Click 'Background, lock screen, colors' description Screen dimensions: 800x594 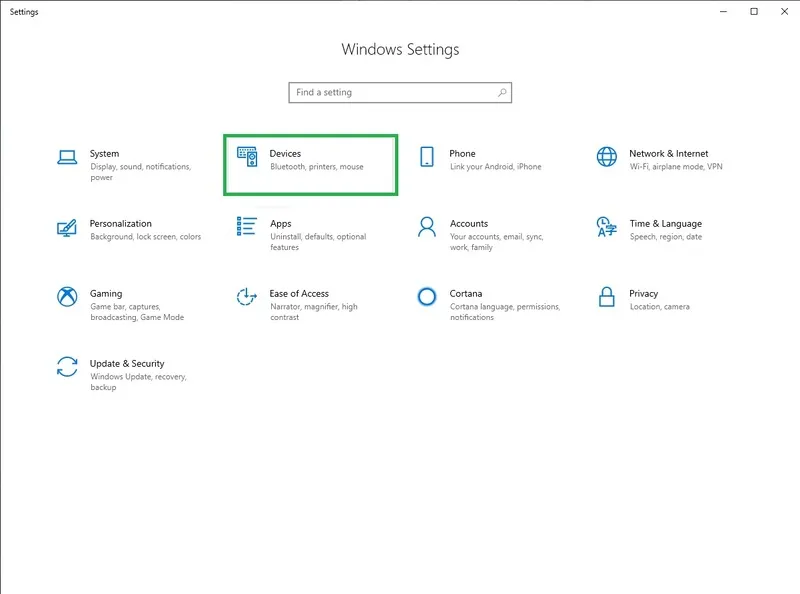tap(145, 237)
